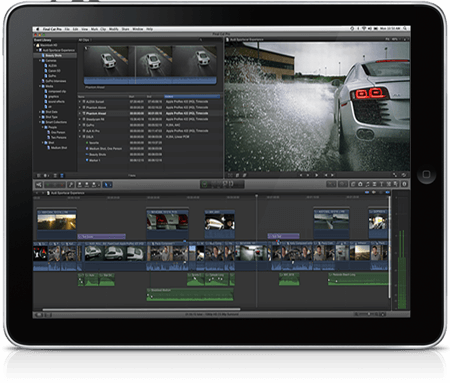Screen dimensions: 450x383
Task: Toggle the viewer fullscreen icon
Action: pos(395,175)
